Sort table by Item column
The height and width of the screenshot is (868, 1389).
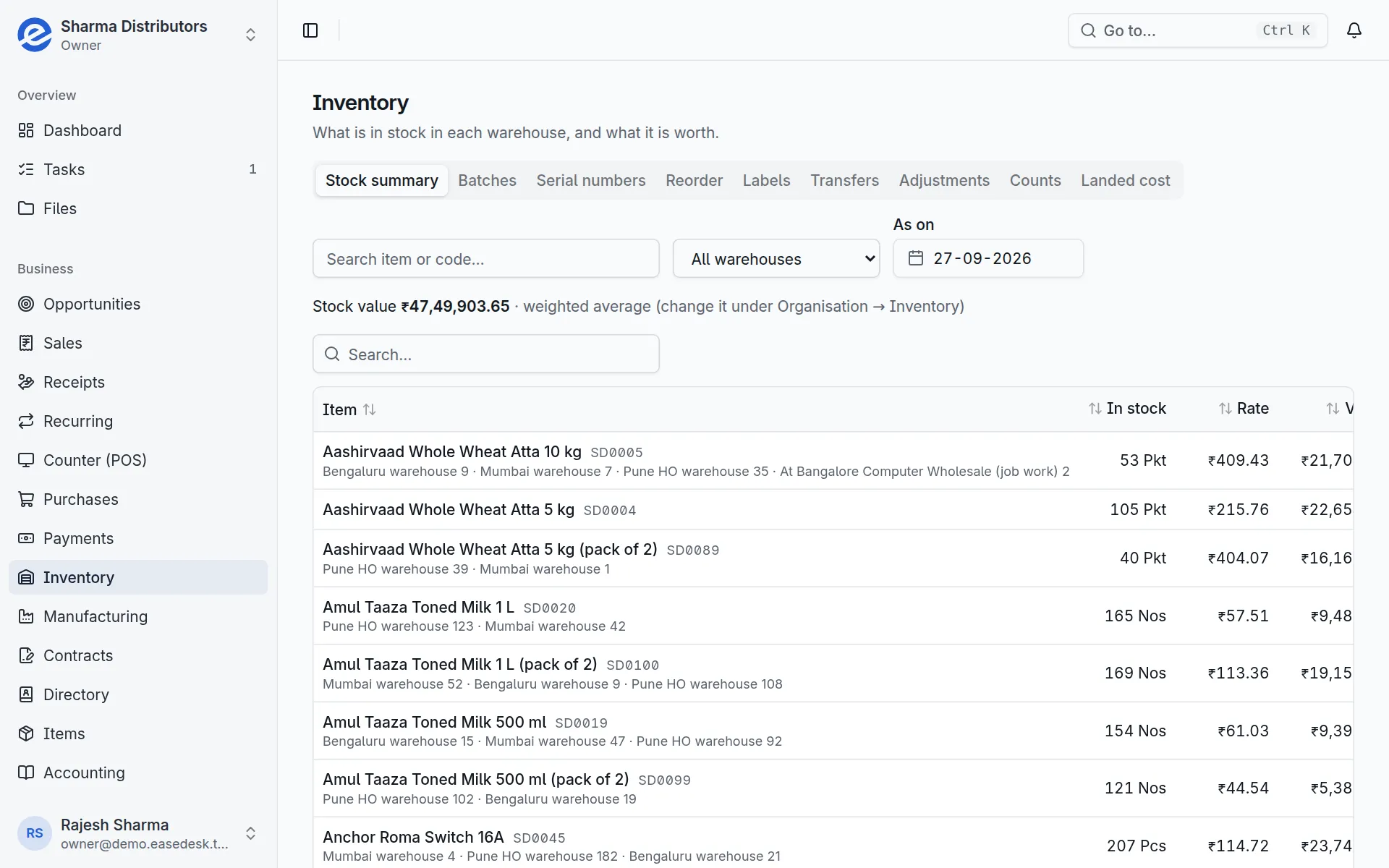click(349, 409)
